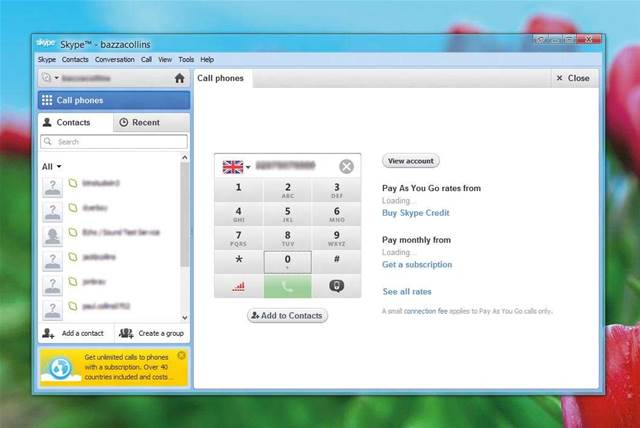
Task: Click the SMS message icon on dialpad
Action: pos(337,286)
